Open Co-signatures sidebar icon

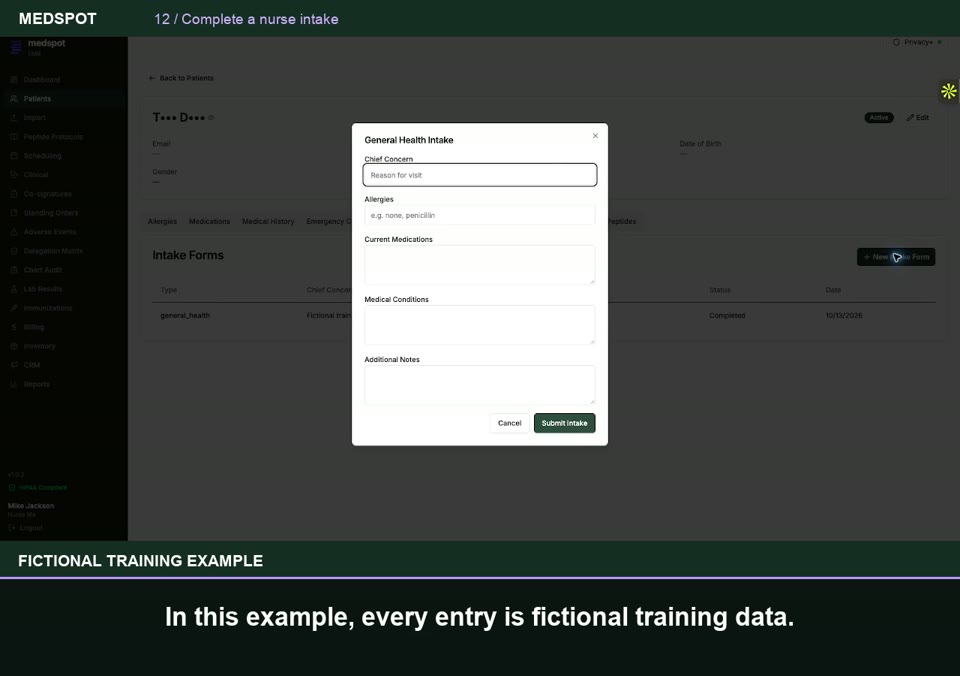pyautogui.click(x=14, y=193)
